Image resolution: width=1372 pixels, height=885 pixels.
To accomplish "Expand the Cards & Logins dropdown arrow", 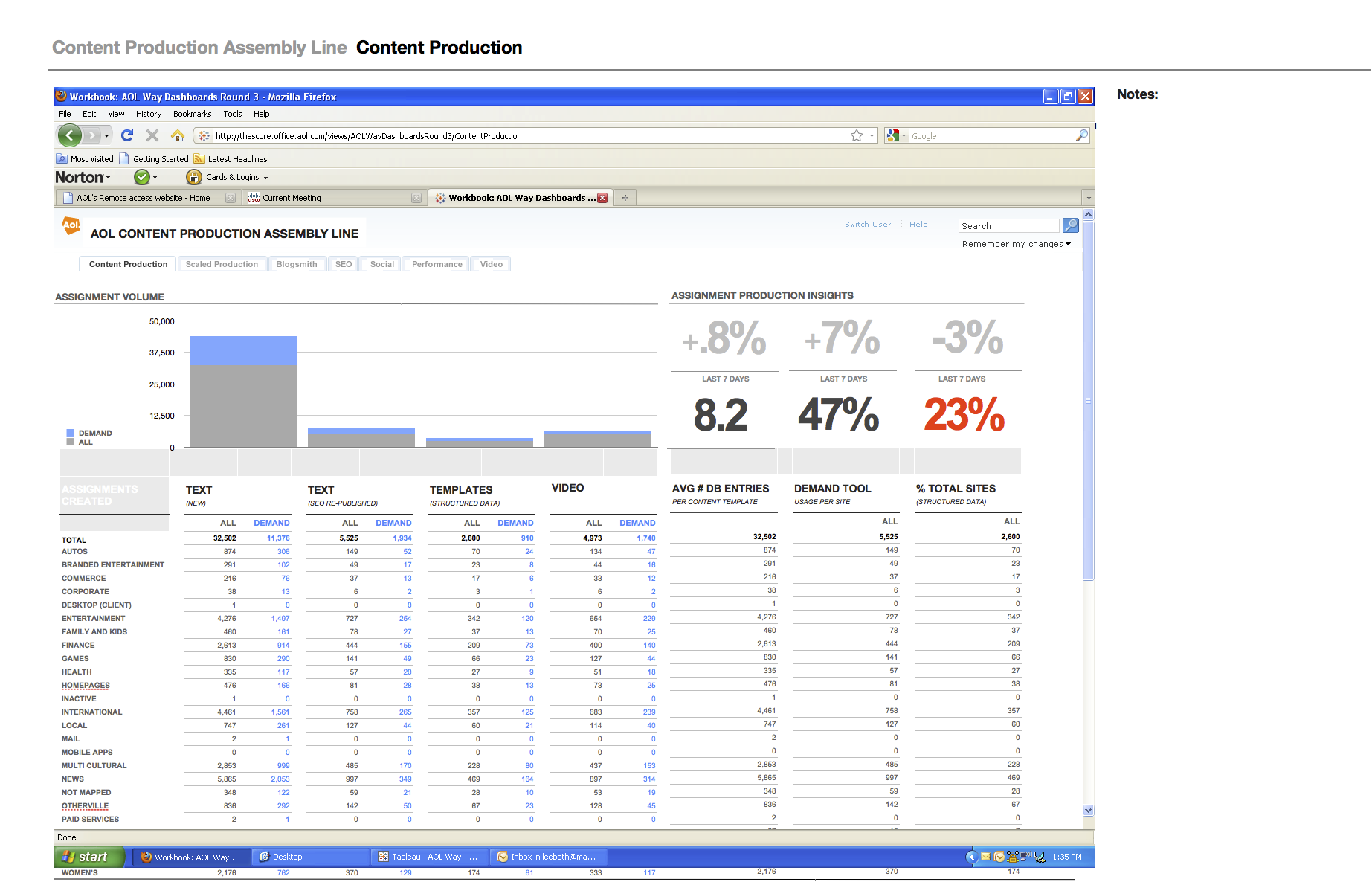I will 265,178.
